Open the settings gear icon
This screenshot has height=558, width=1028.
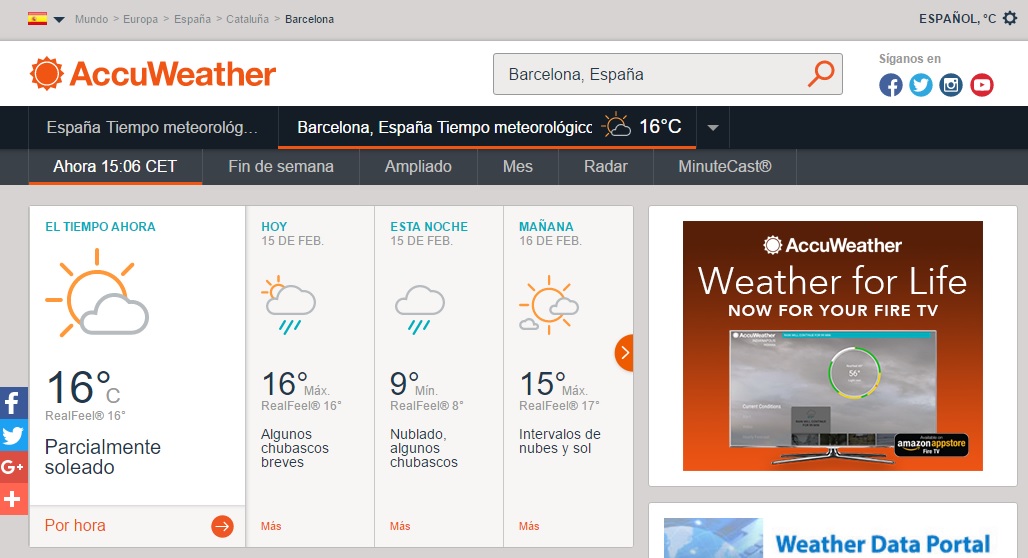tap(1010, 18)
